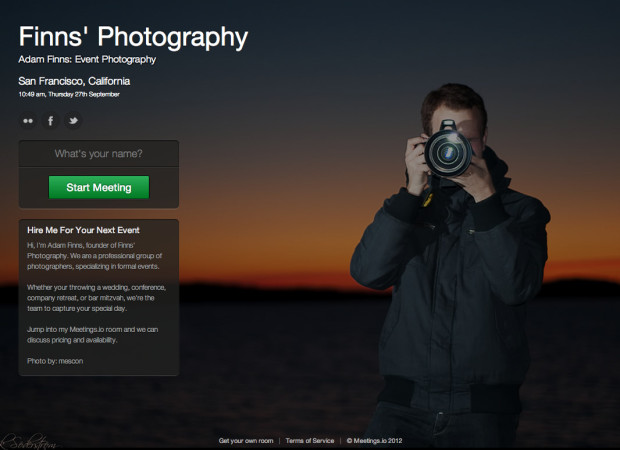Click the Finns' Photography page title

coord(133,38)
